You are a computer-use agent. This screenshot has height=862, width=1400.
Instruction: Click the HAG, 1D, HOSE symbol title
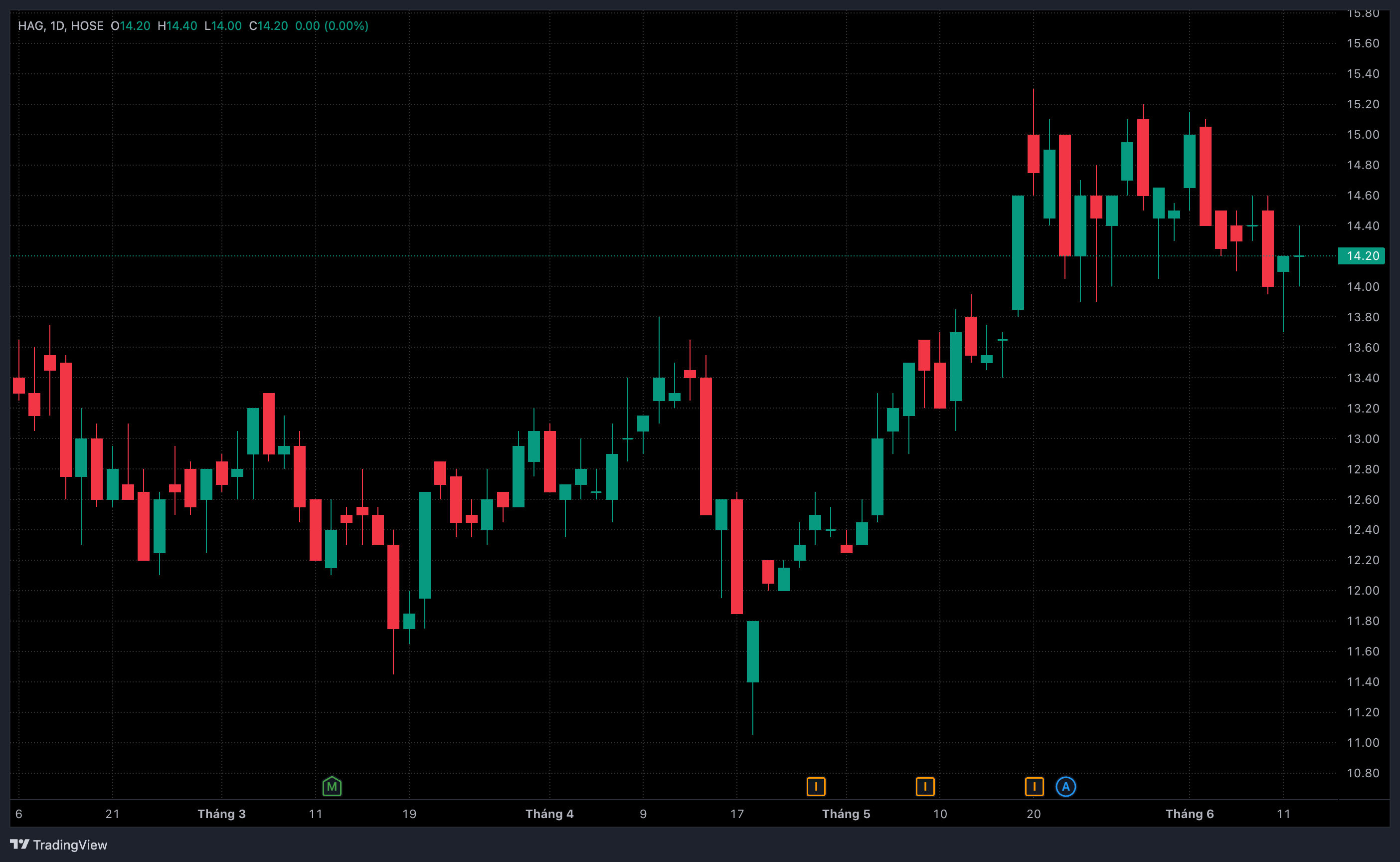(x=61, y=25)
